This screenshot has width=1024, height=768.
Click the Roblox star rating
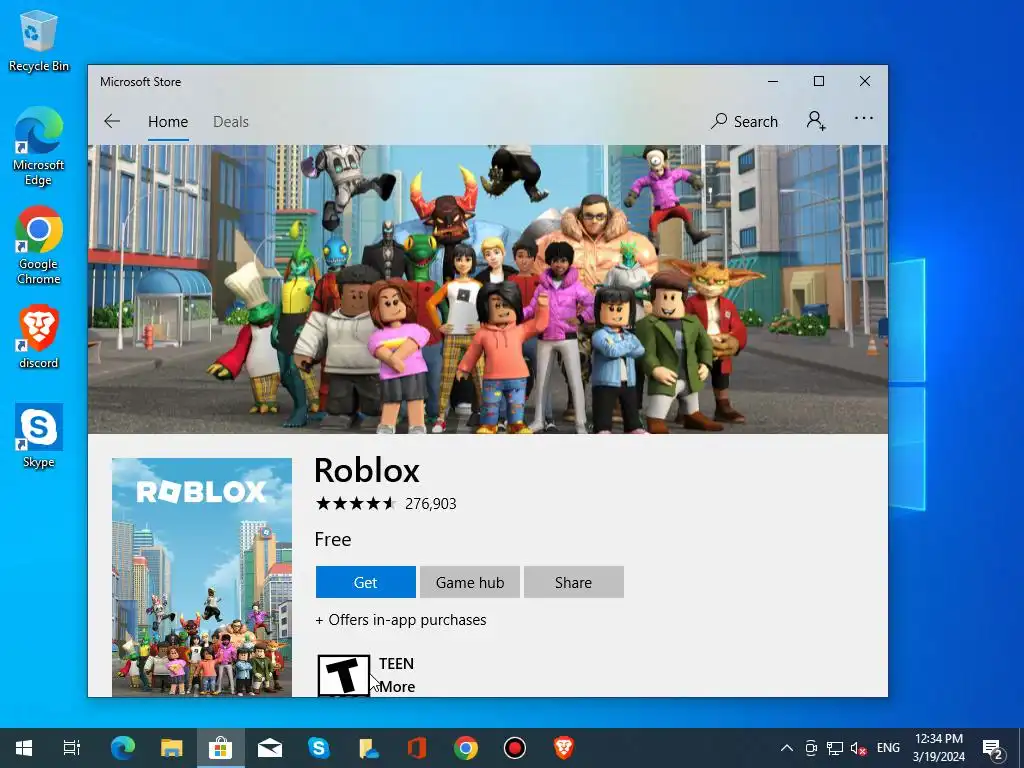click(355, 504)
